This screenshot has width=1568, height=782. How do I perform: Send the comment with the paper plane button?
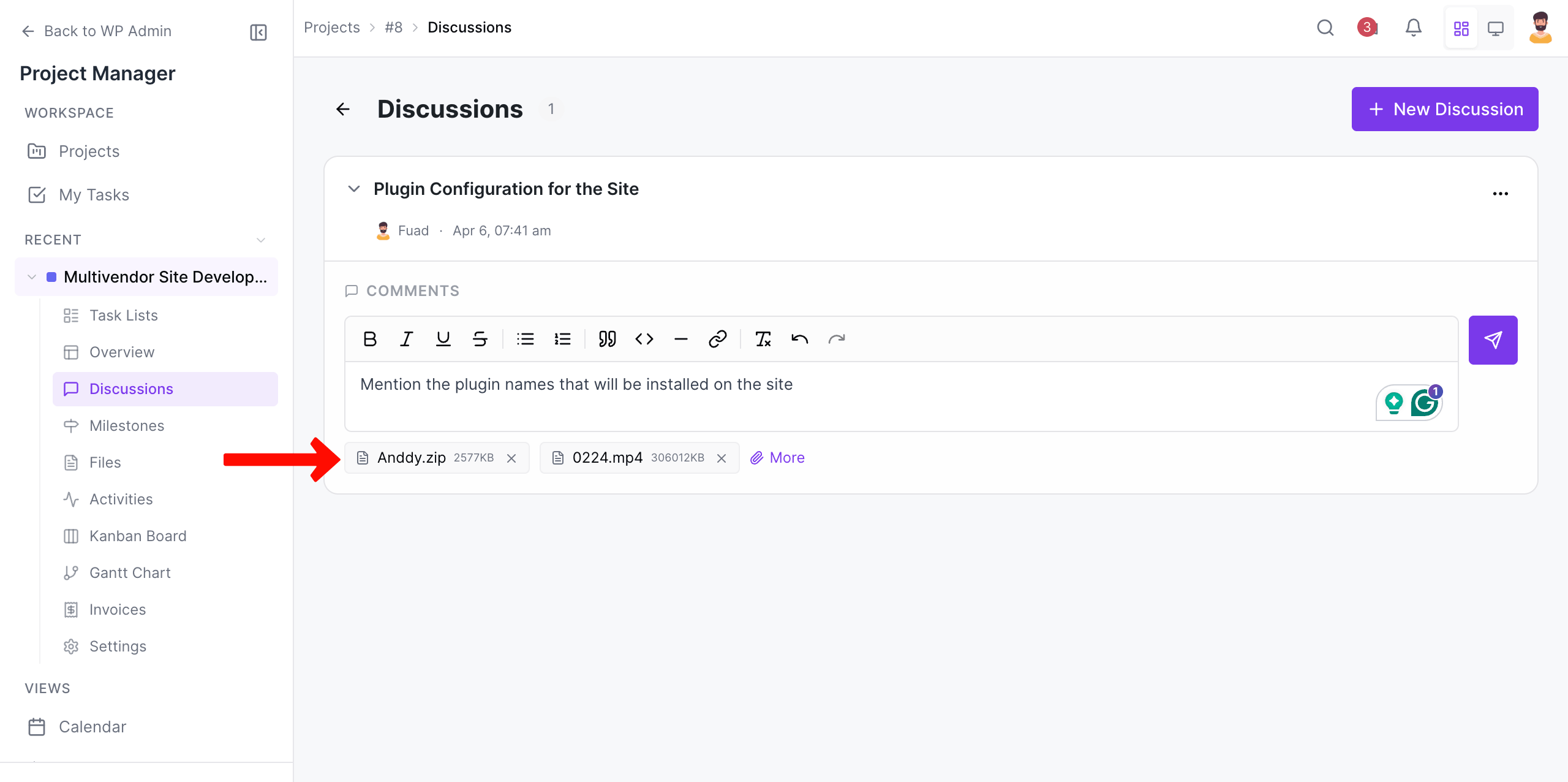click(x=1493, y=340)
